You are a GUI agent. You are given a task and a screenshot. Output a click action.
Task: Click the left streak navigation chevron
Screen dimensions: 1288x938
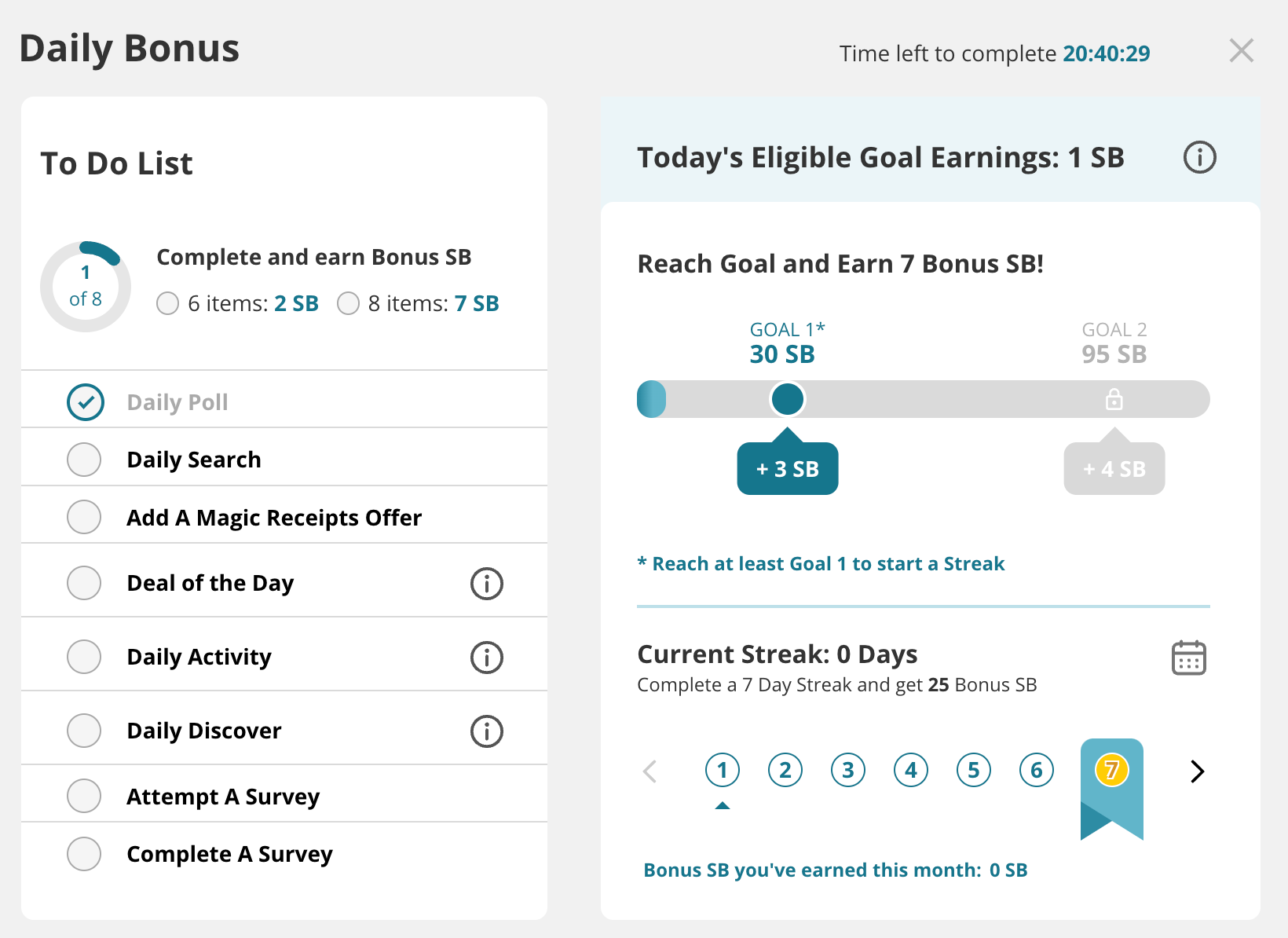650,771
